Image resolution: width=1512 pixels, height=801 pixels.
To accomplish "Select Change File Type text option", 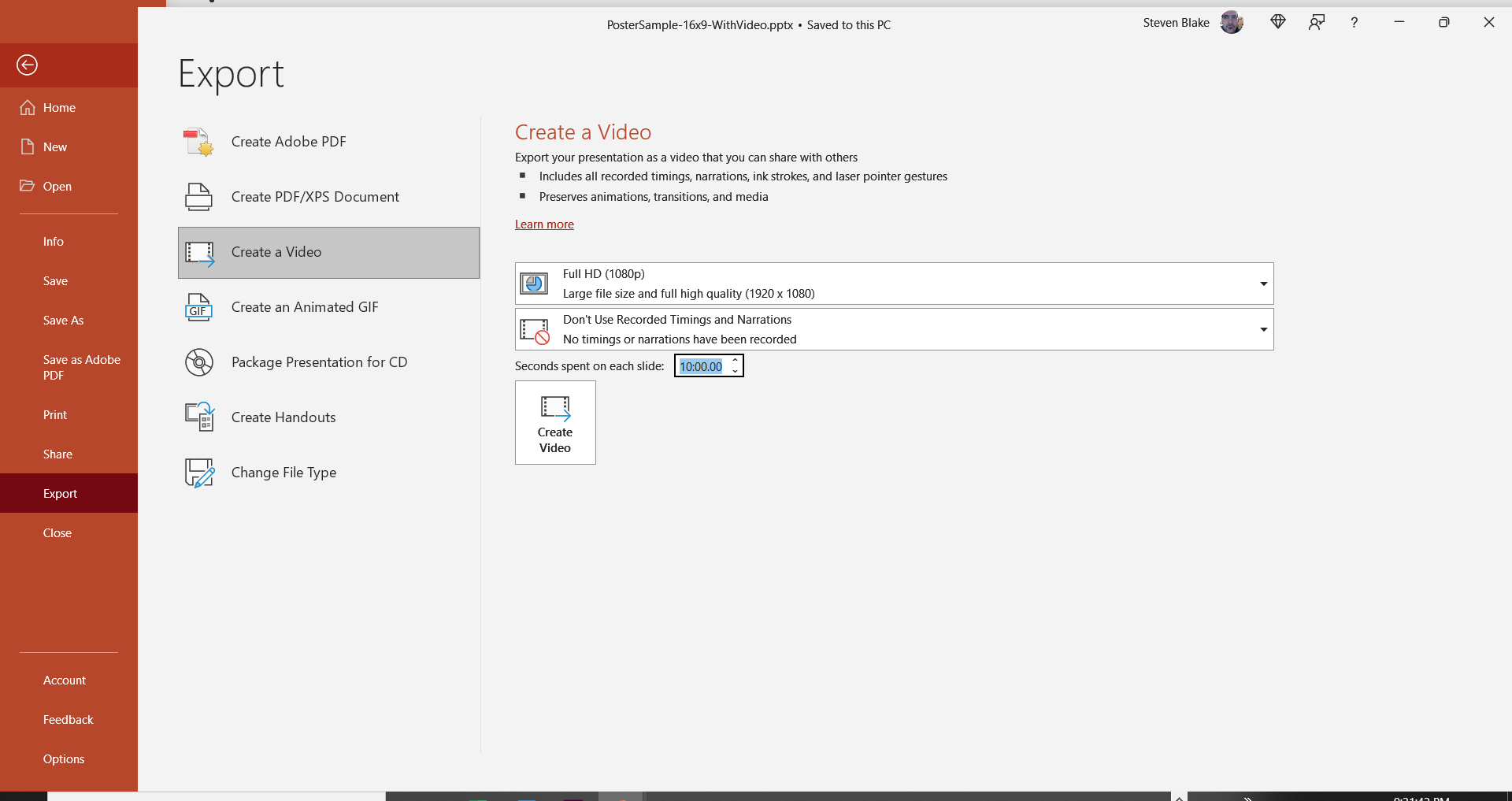I will click(x=283, y=473).
